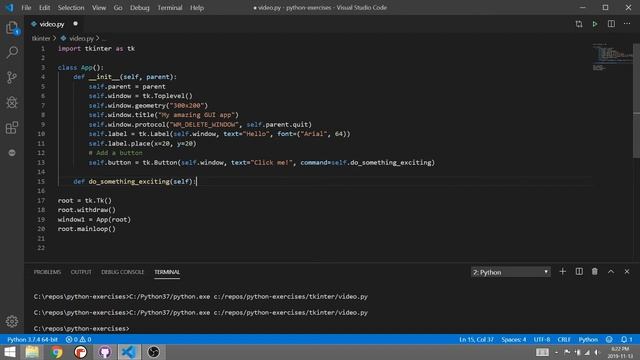Open the Debug view in activity bar
640x360 pixels.
pyautogui.click(x=12, y=102)
